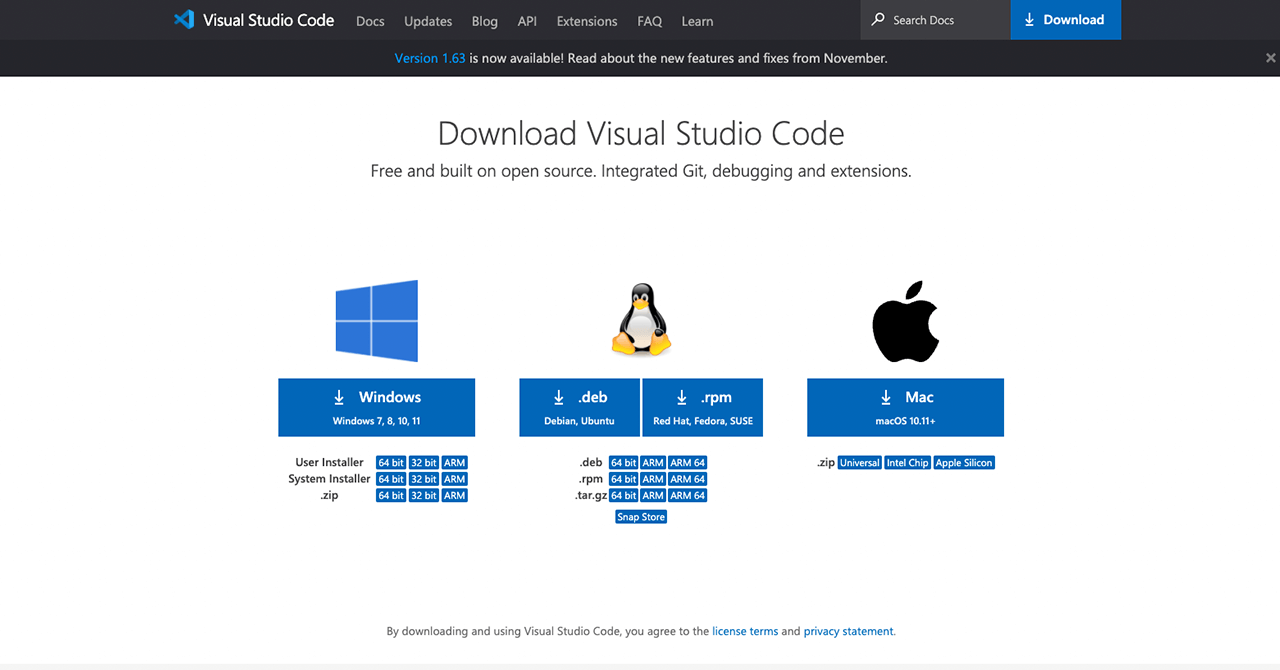Open the privacy statement link
Image resolution: width=1280 pixels, height=670 pixels.
point(849,631)
